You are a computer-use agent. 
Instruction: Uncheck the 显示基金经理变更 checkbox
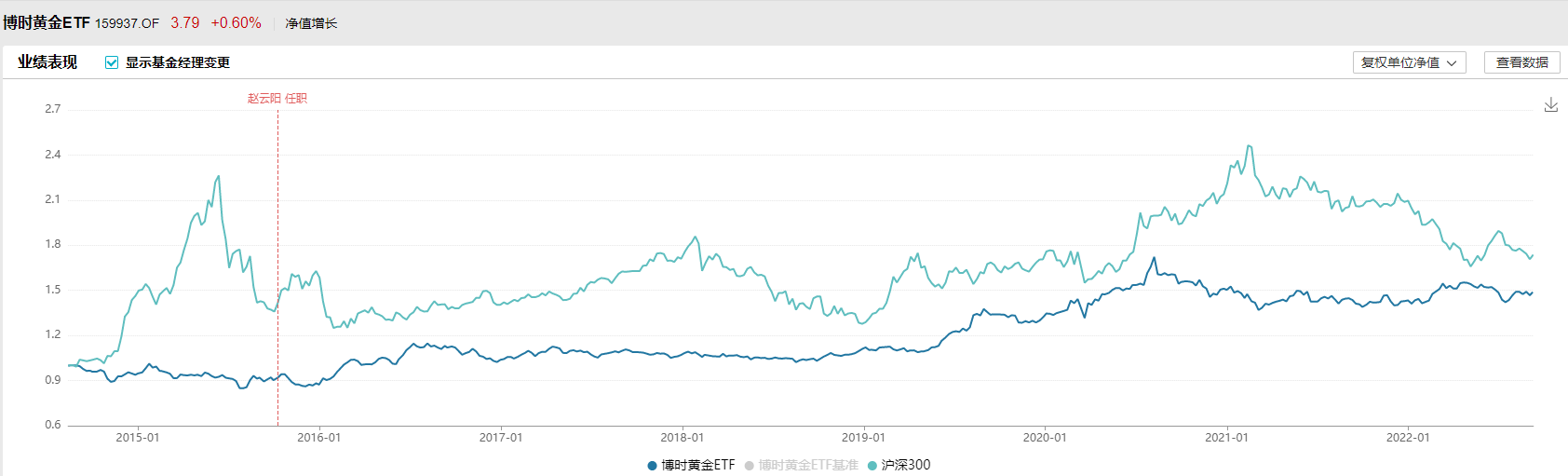112,62
